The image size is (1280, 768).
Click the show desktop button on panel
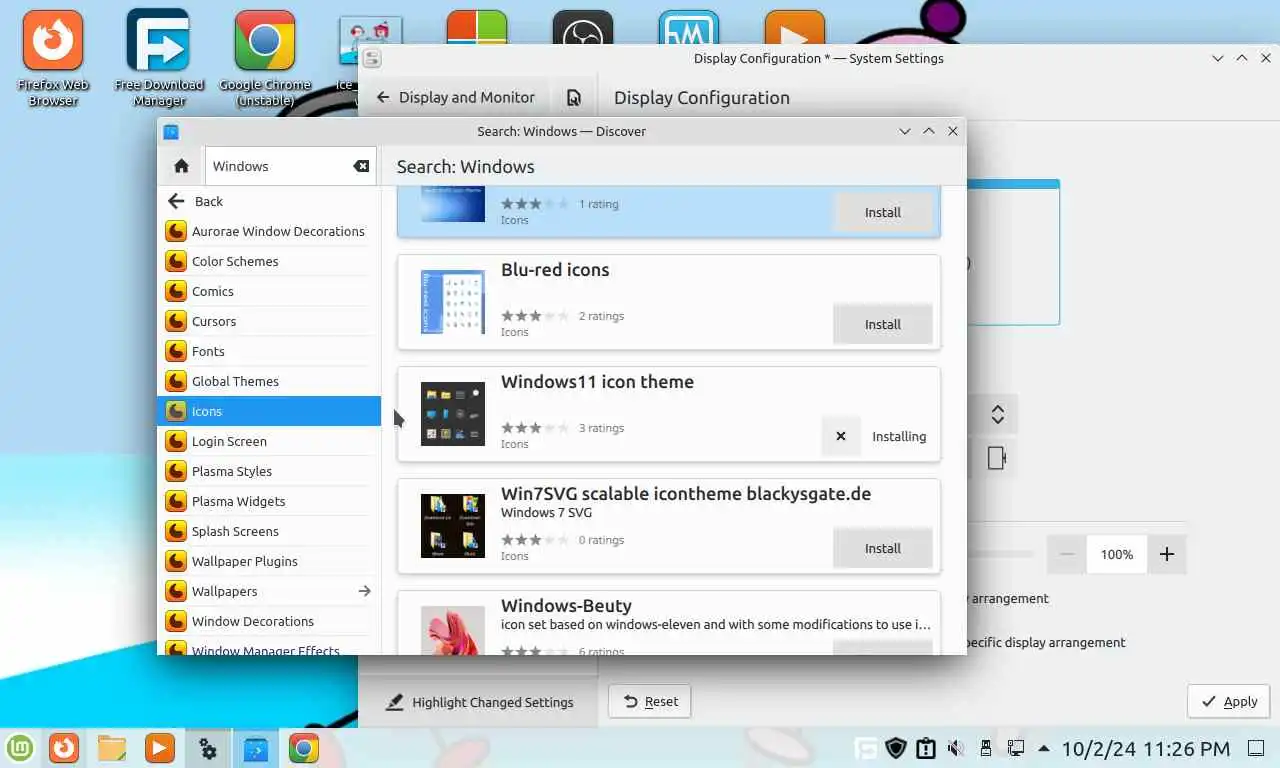tap(1256, 748)
